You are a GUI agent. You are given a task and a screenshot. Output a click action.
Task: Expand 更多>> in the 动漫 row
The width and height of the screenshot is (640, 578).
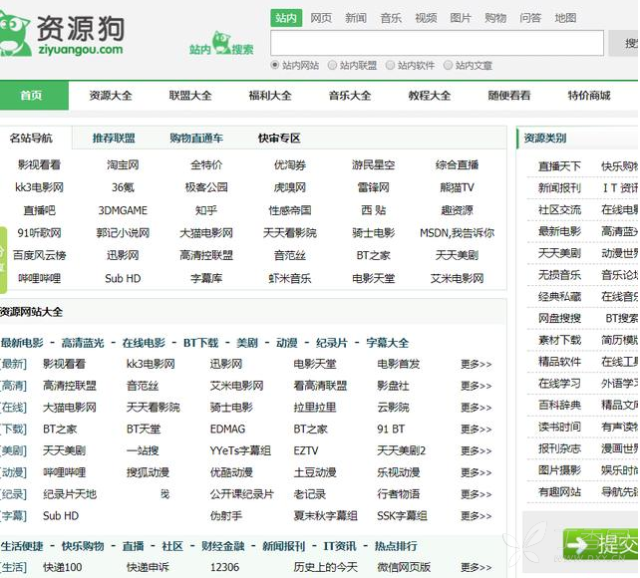(x=476, y=472)
